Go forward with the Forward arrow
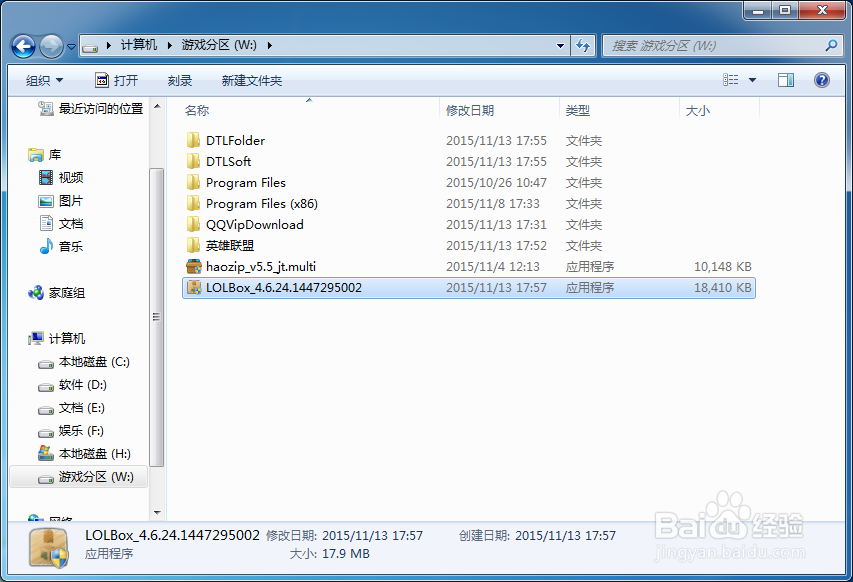Image resolution: width=853 pixels, height=582 pixels. pos(52,46)
